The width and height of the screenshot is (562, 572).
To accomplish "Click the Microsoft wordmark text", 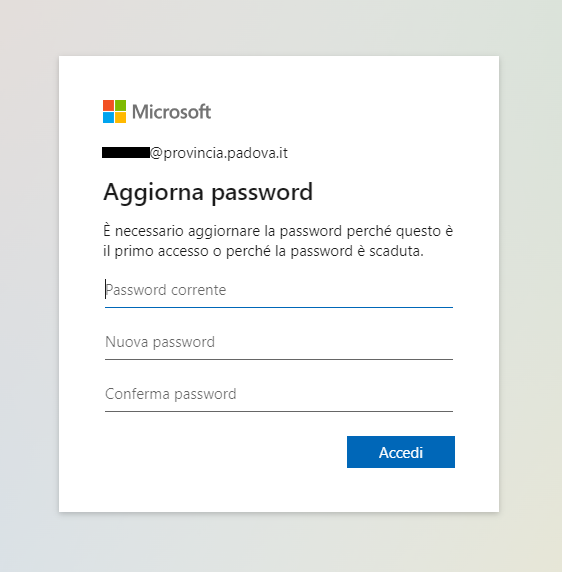I will 171,112.
